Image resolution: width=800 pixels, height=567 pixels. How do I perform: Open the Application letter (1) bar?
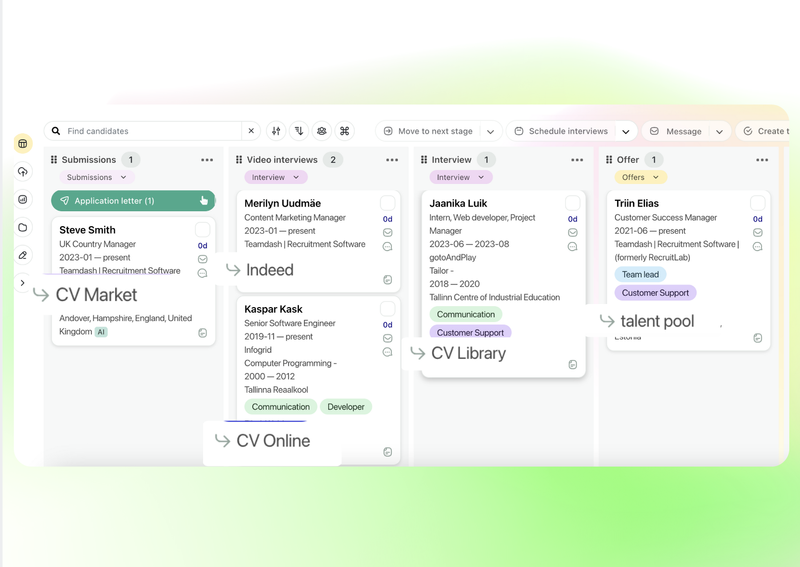(133, 201)
